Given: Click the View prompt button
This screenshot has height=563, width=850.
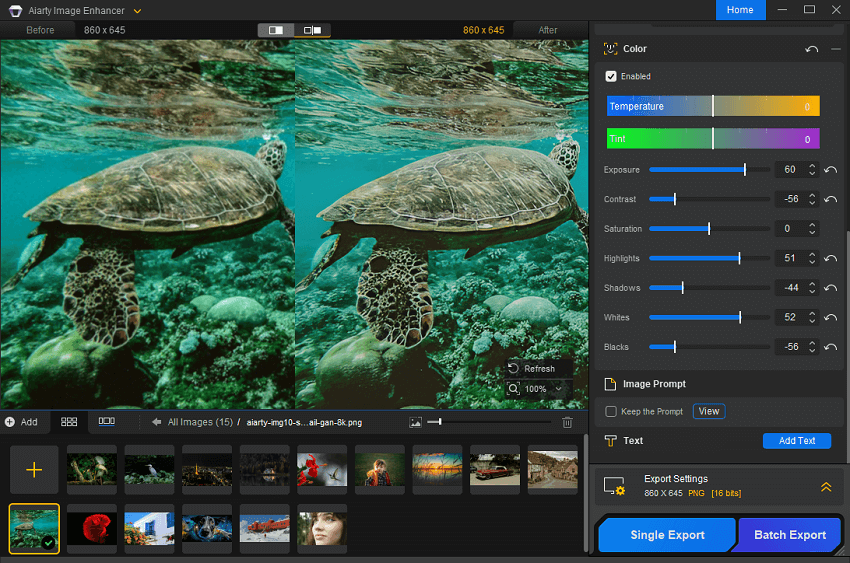Looking at the screenshot, I should (x=709, y=411).
